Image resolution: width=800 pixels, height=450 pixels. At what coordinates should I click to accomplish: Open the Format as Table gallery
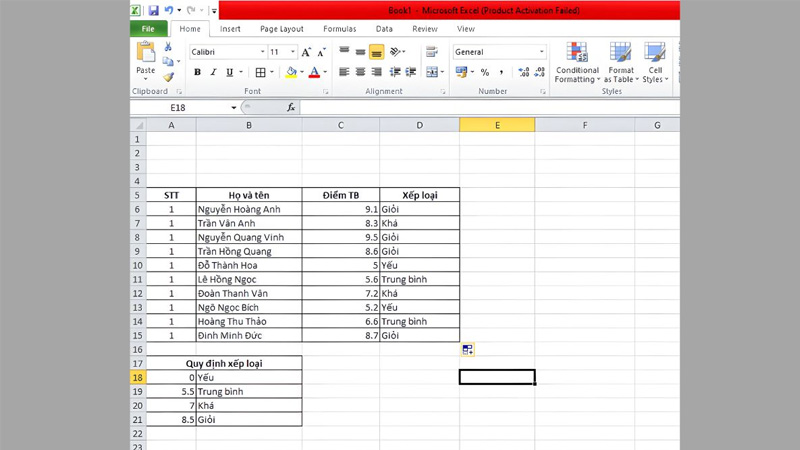click(x=621, y=63)
